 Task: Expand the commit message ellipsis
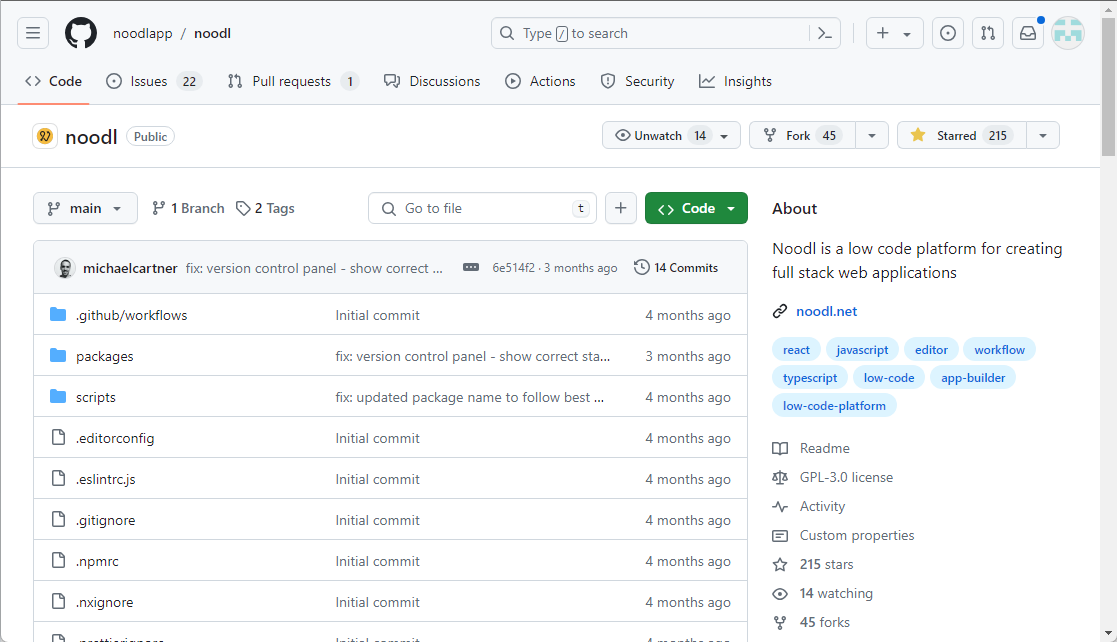coord(471,268)
